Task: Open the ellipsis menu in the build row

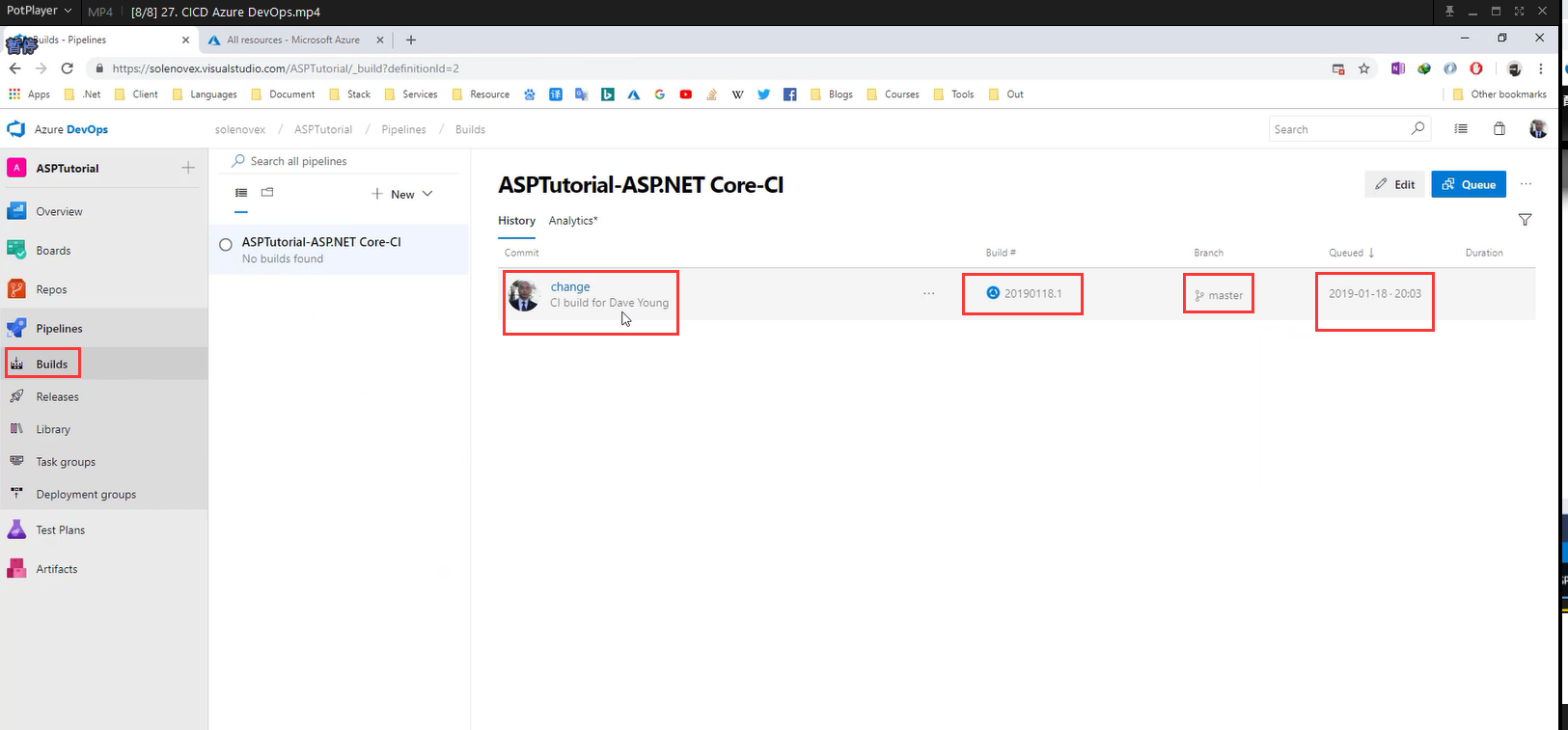Action: point(928,293)
